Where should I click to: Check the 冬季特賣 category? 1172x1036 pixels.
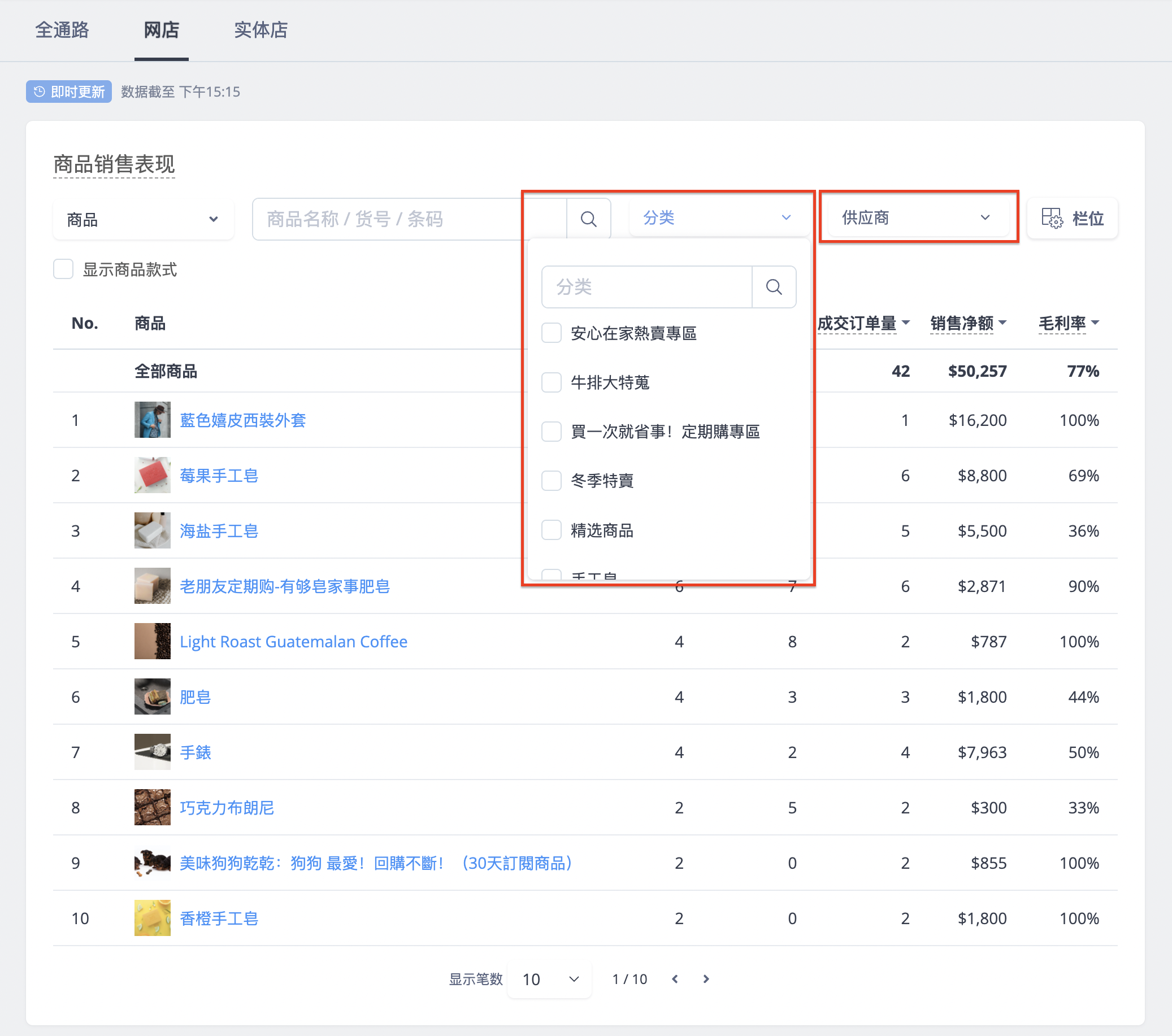click(x=552, y=481)
